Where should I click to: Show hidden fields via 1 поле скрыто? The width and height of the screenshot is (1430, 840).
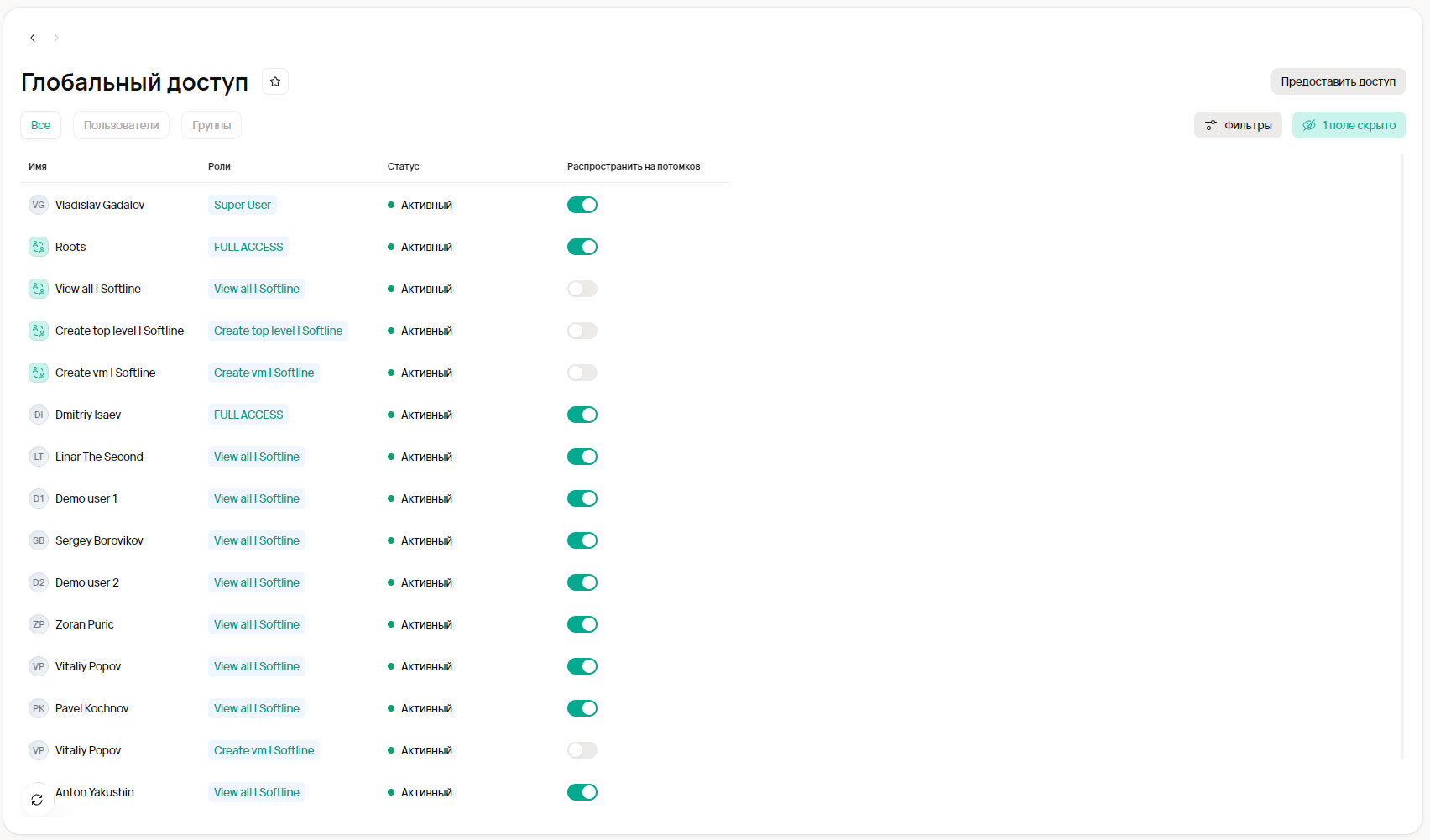1349,125
